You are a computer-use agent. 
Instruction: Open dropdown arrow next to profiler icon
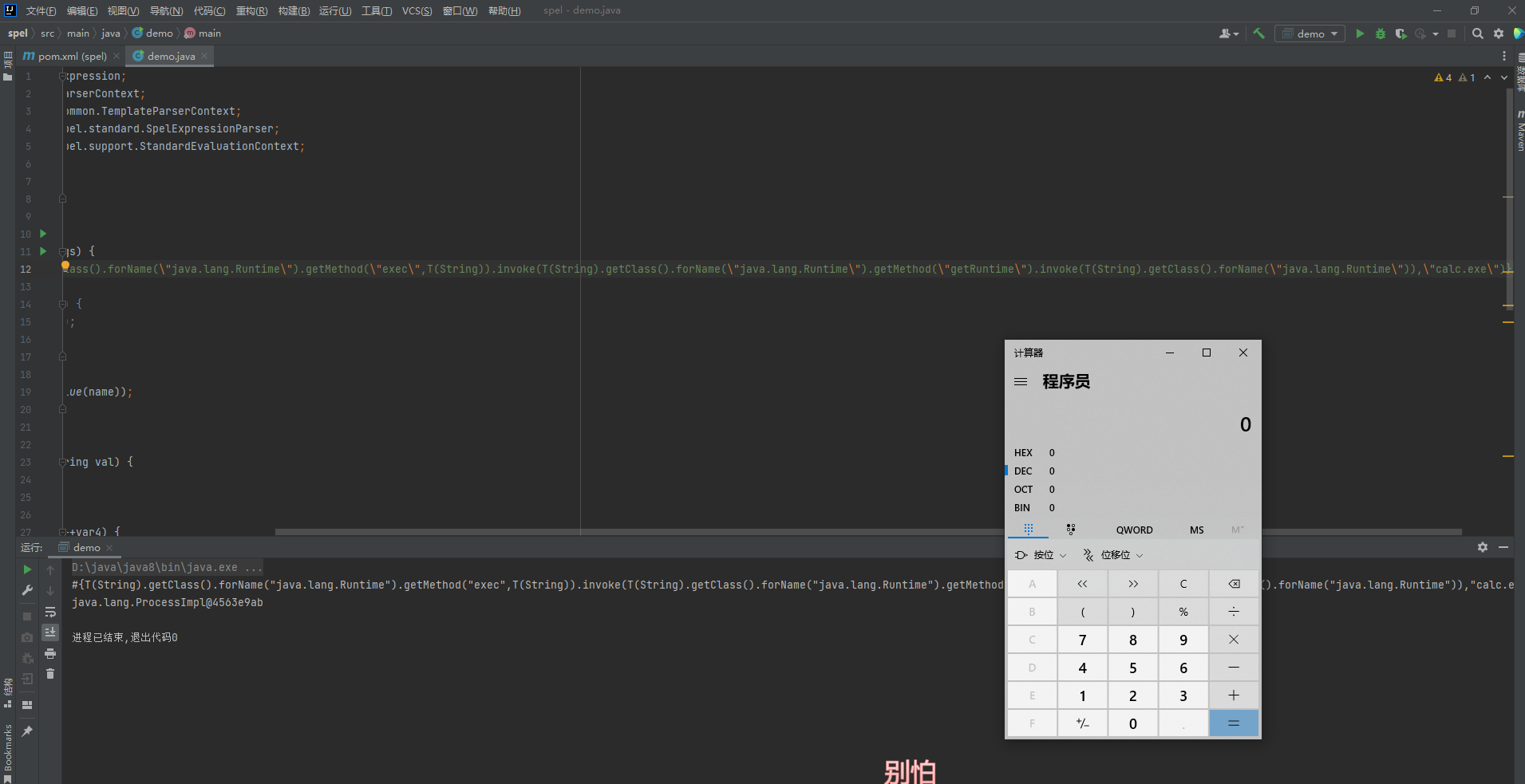click(1436, 33)
